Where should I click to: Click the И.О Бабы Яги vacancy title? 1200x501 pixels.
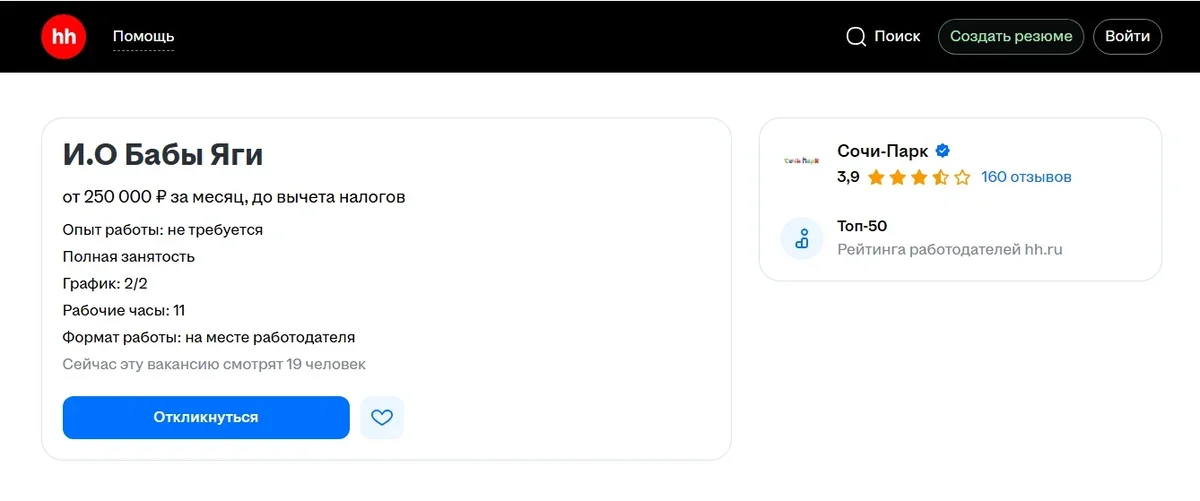pyautogui.click(x=163, y=156)
